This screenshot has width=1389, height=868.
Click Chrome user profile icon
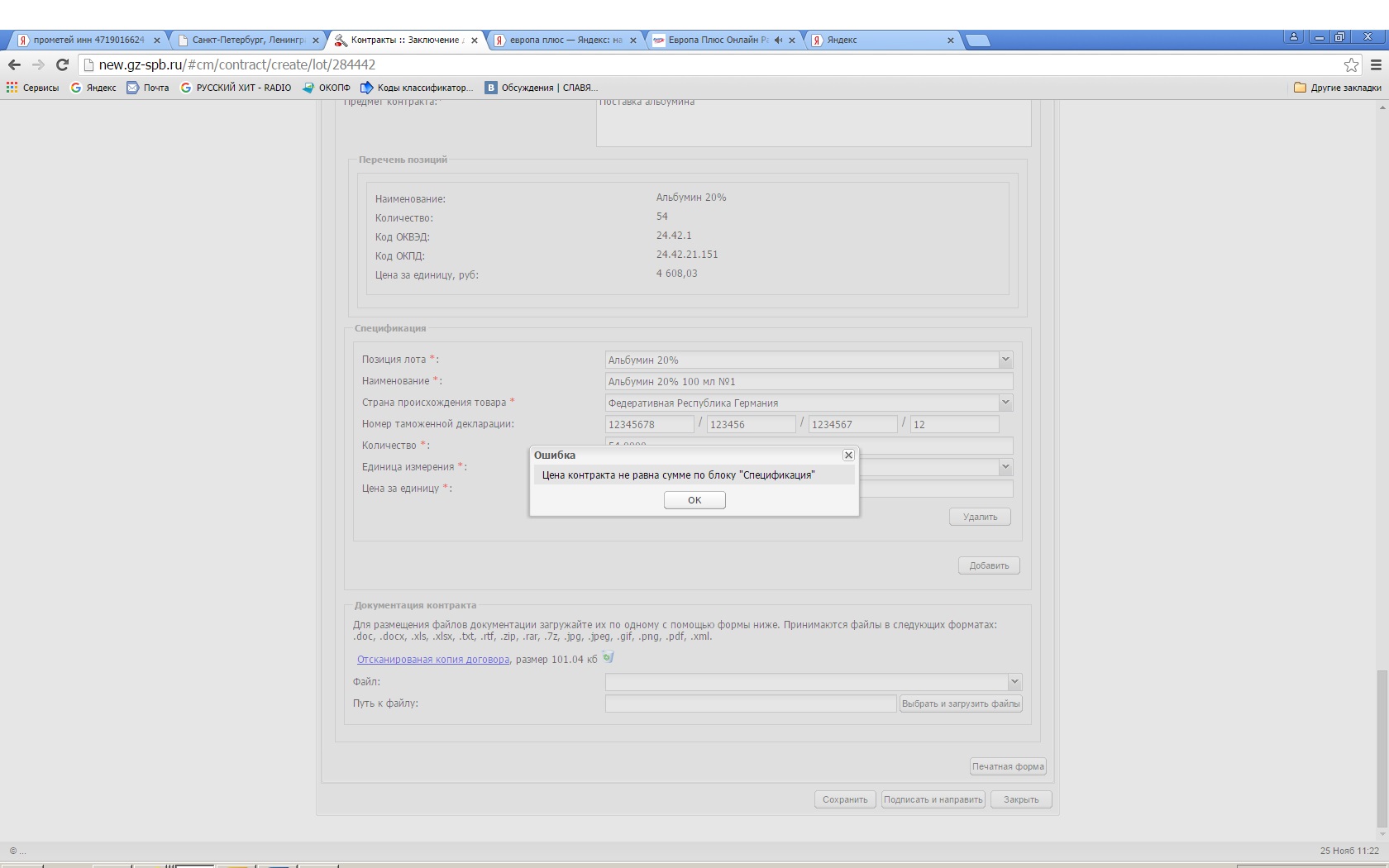pos(1293,37)
